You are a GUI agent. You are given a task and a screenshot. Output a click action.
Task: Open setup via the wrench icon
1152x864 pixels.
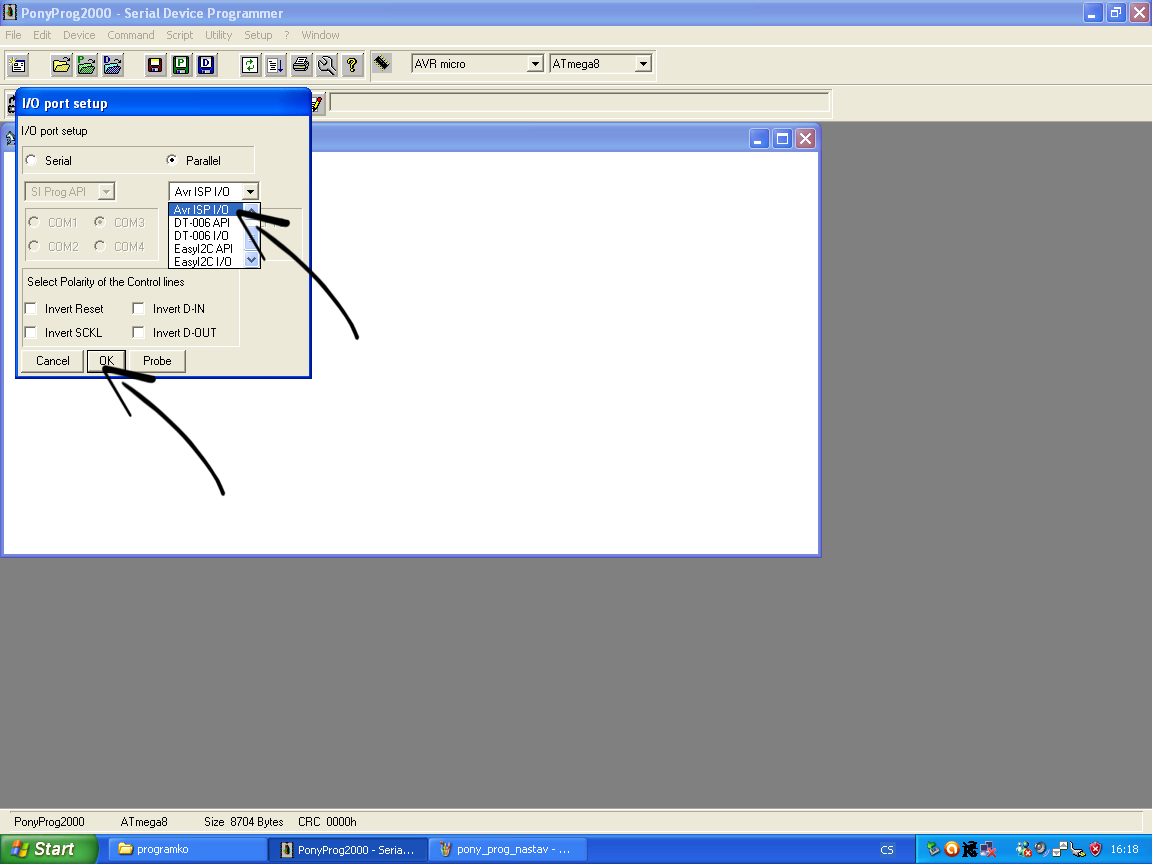click(327, 65)
